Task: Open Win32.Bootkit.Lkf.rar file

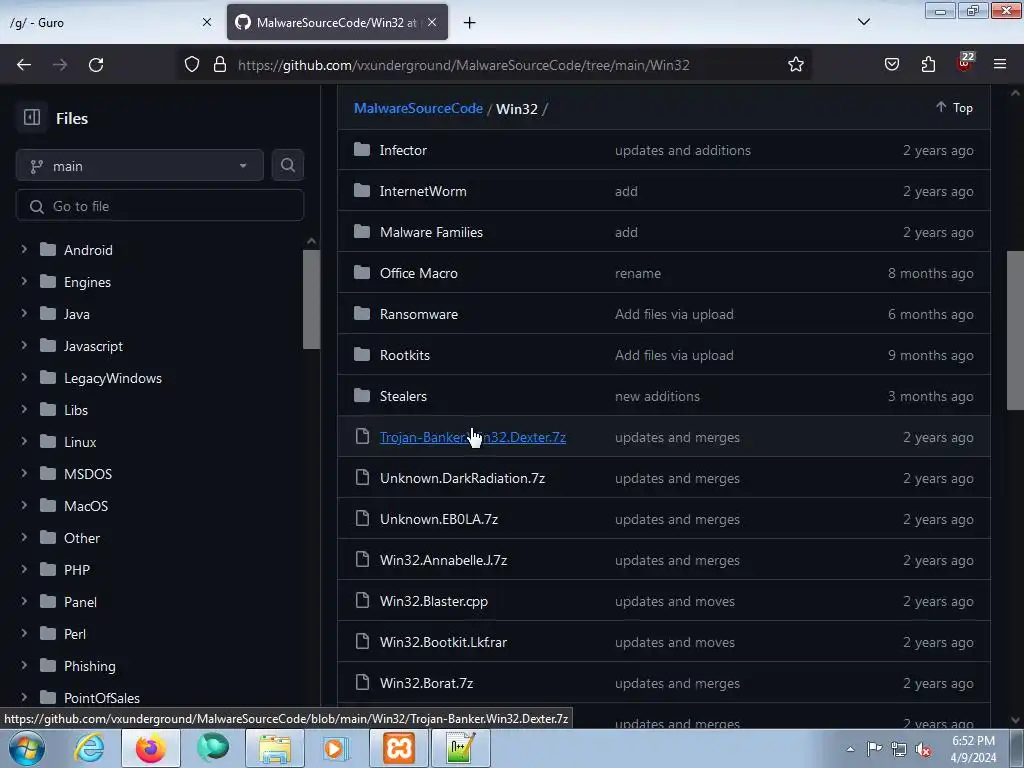Action: (x=443, y=643)
